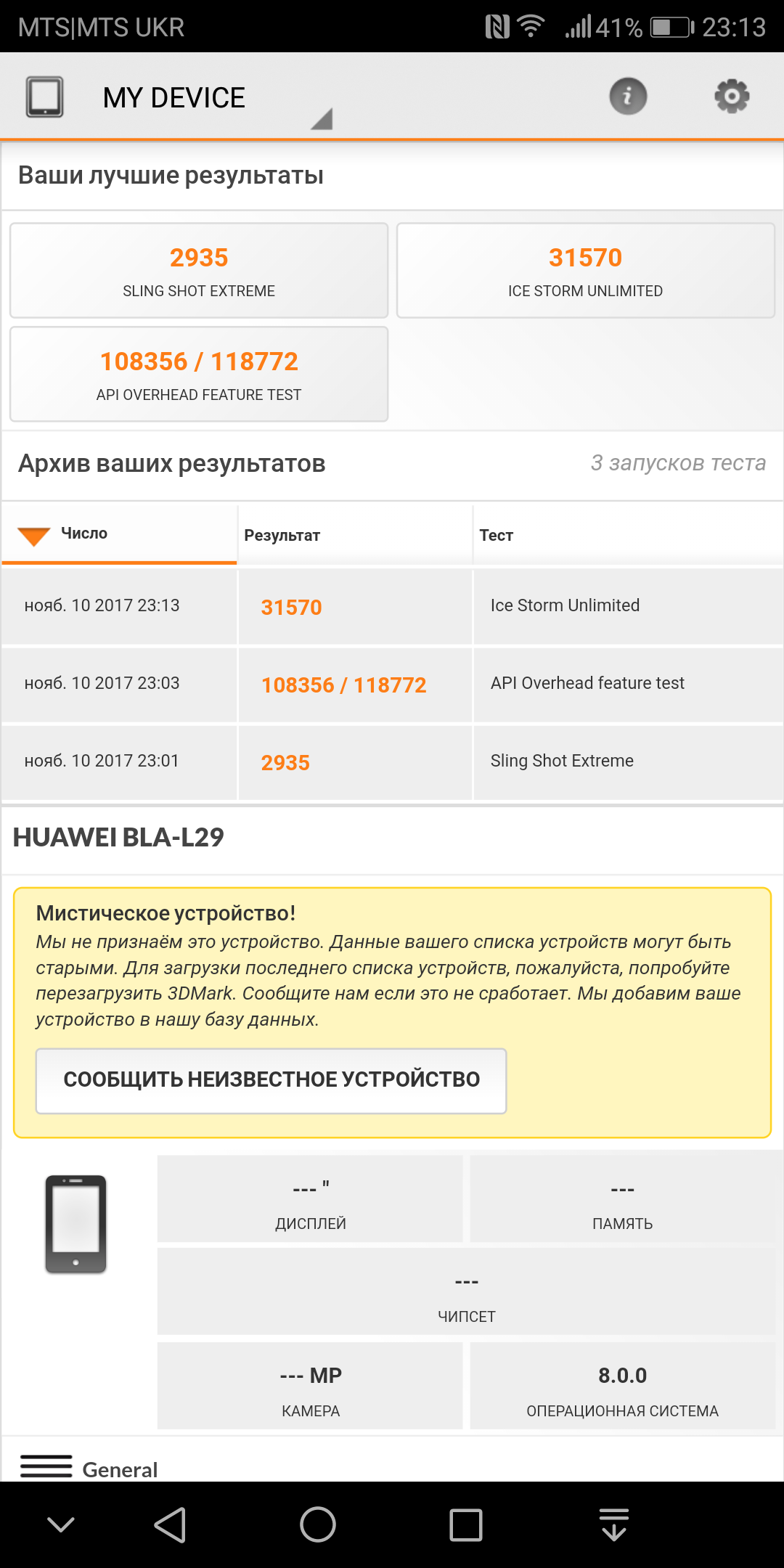
Task: Tap the Память spec tile
Action: [622, 1199]
